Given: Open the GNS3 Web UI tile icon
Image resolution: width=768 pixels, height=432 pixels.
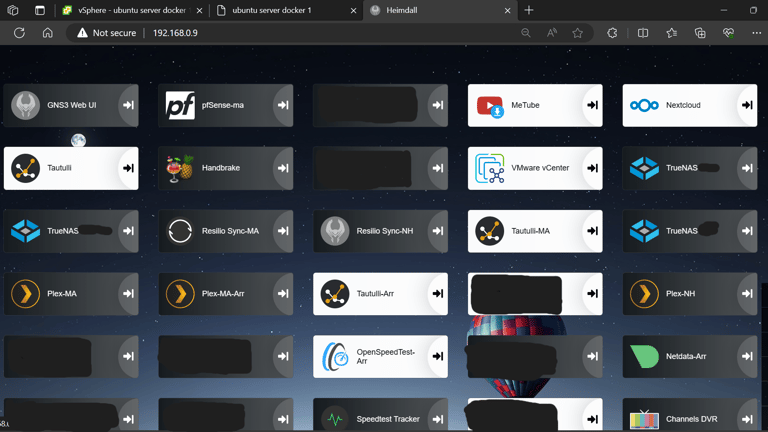Looking at the screenshot, I should point(25,105).
